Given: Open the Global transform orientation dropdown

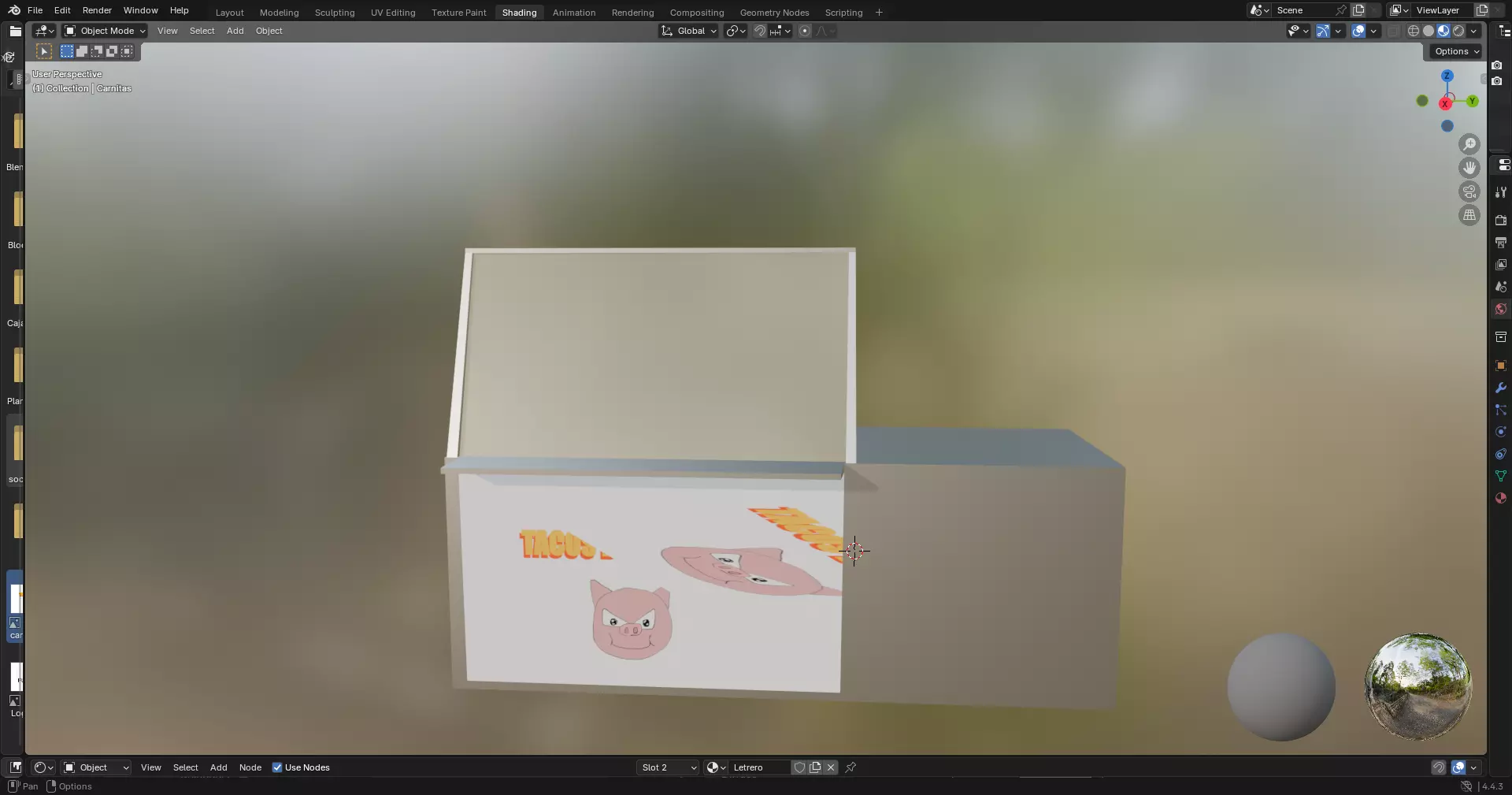Looking at the screenshot, I should tap(688, 31).
